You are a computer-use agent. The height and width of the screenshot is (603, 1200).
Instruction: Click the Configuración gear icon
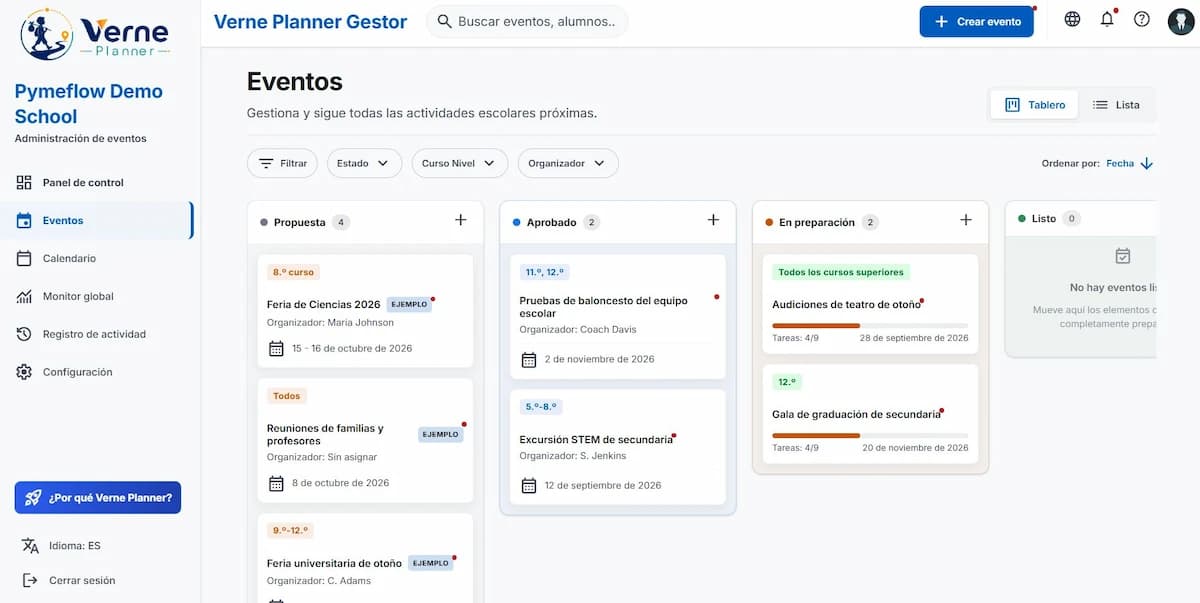point(24,372)
